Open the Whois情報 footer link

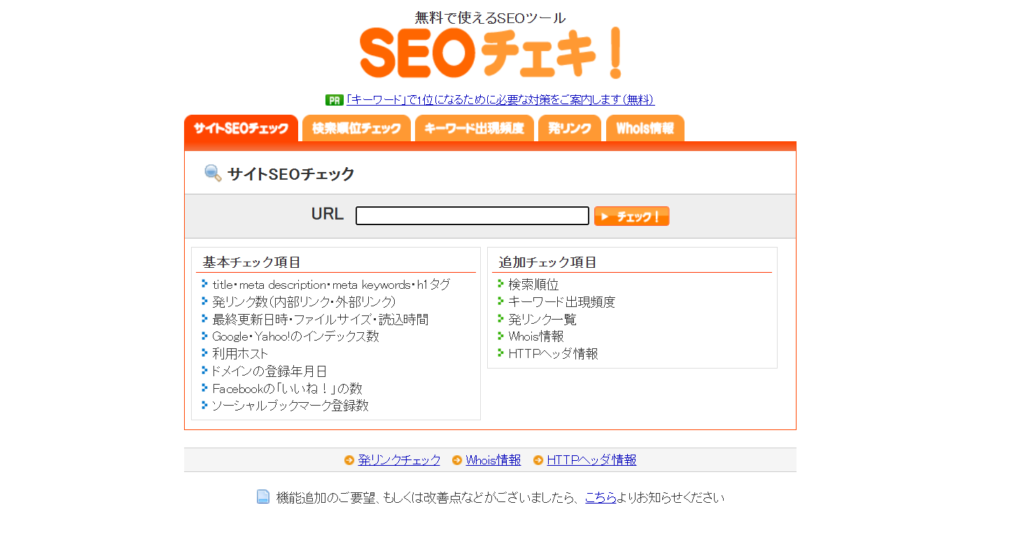pyautogui.click(x=493, y=461)
